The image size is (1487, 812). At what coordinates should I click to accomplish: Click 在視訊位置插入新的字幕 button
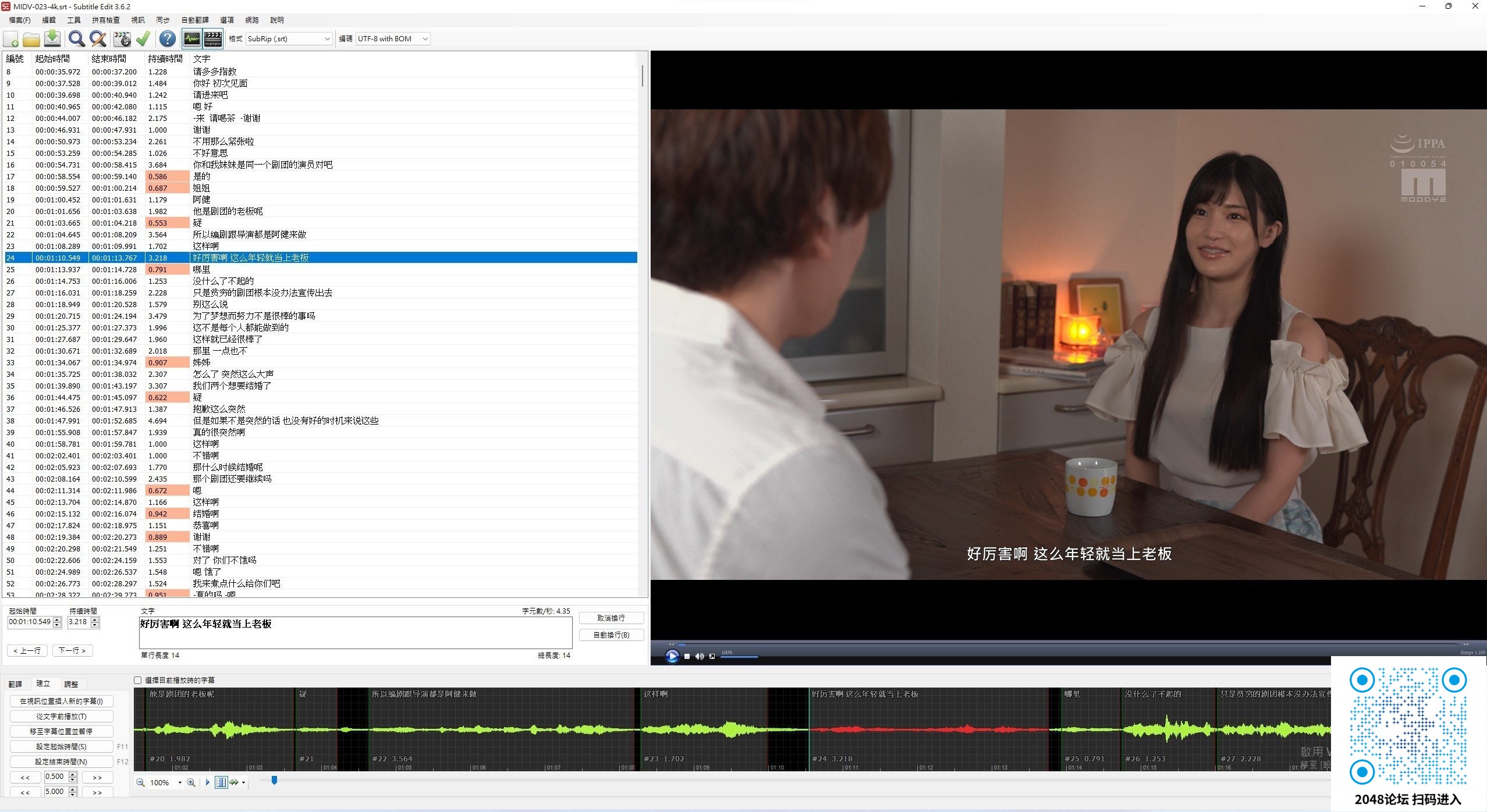coord(62,701)
